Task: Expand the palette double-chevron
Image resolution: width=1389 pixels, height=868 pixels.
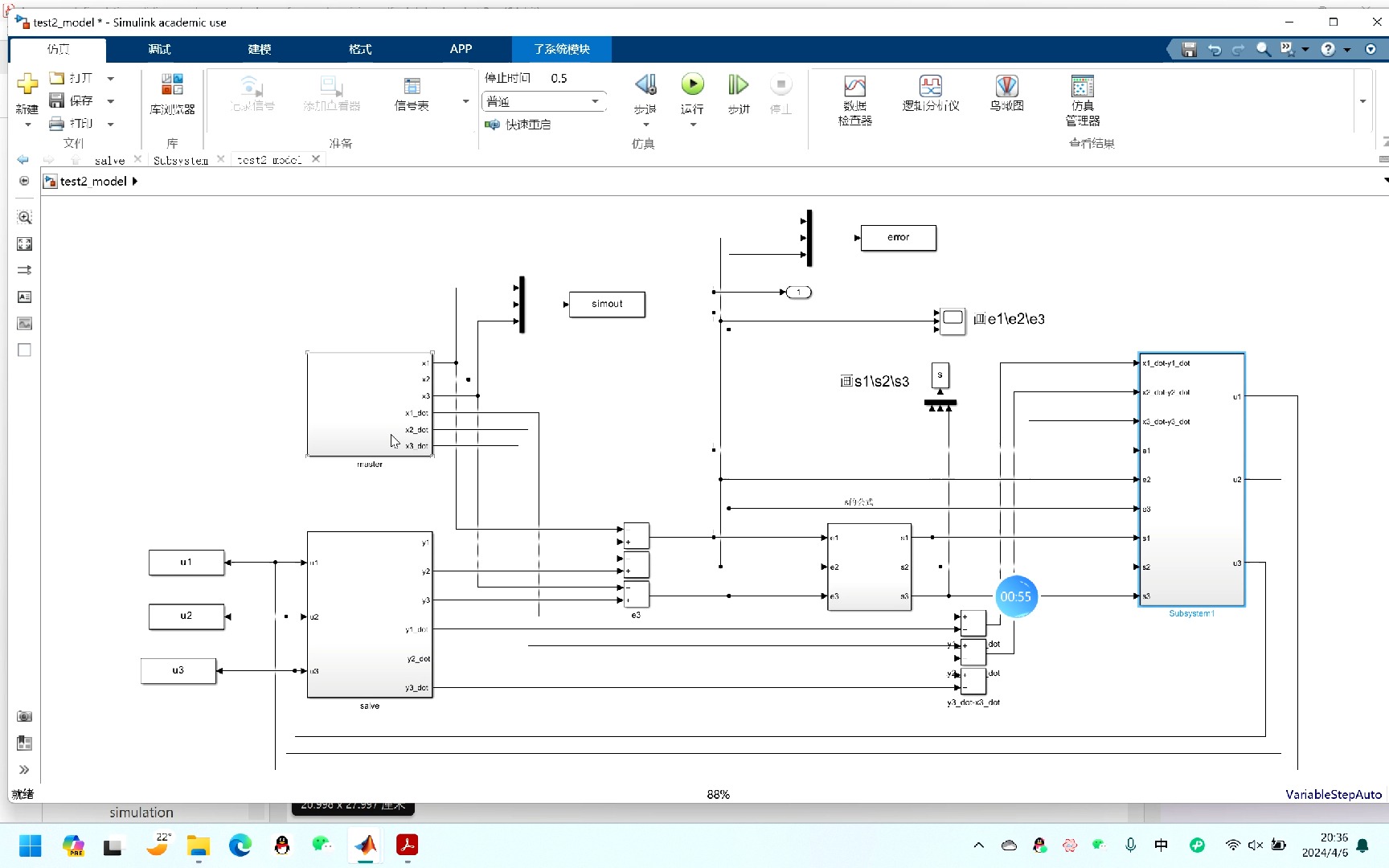Action: pos(24,770)
